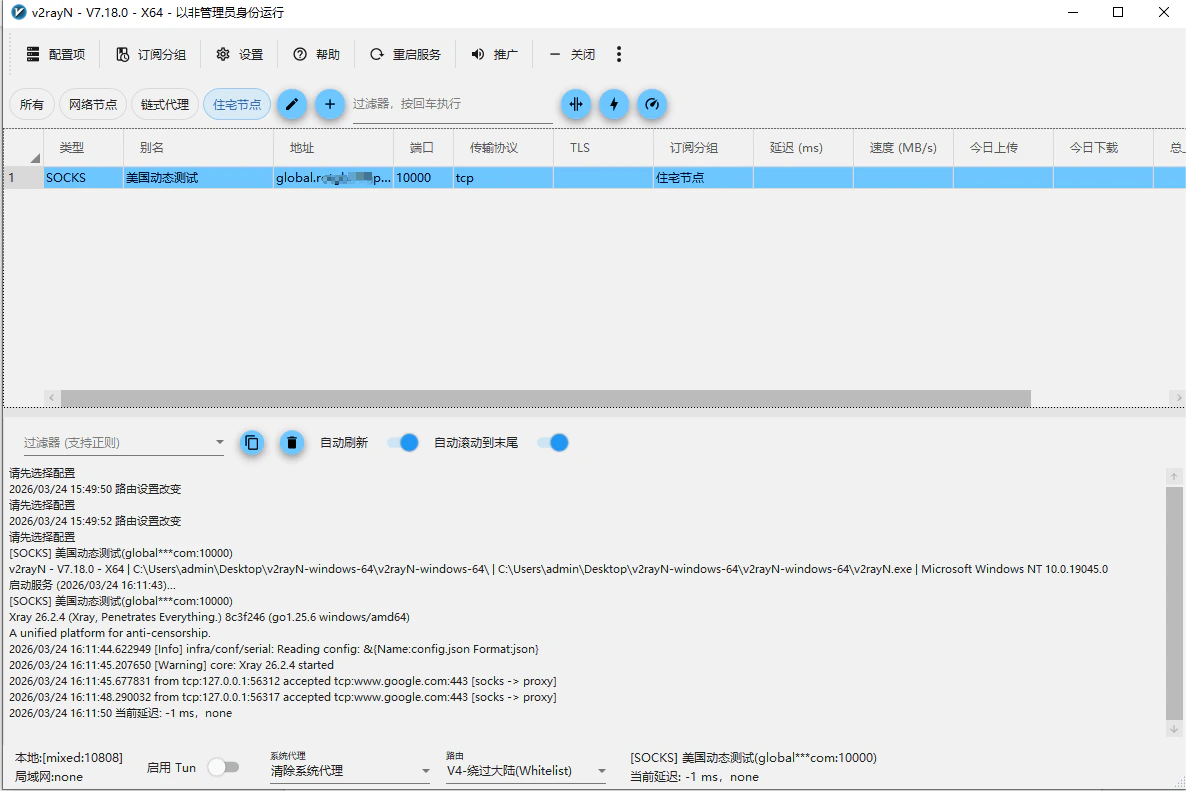Viewport: 1186px width, 791px height.
Task: Open the 系统代理 dropdown
Action: pyautogui.click(x=350, y=771)
